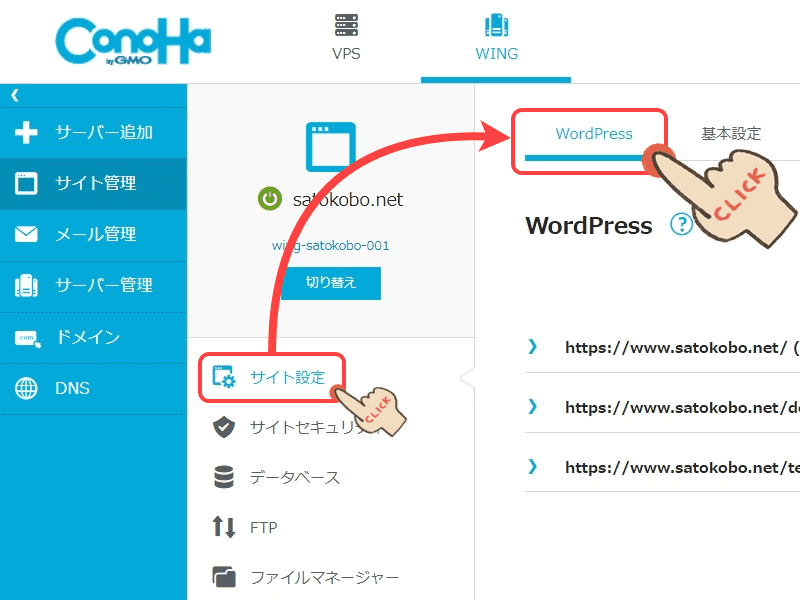Select the WING server icon
This screenshot has height=600, width=800.
coord(496,25)
